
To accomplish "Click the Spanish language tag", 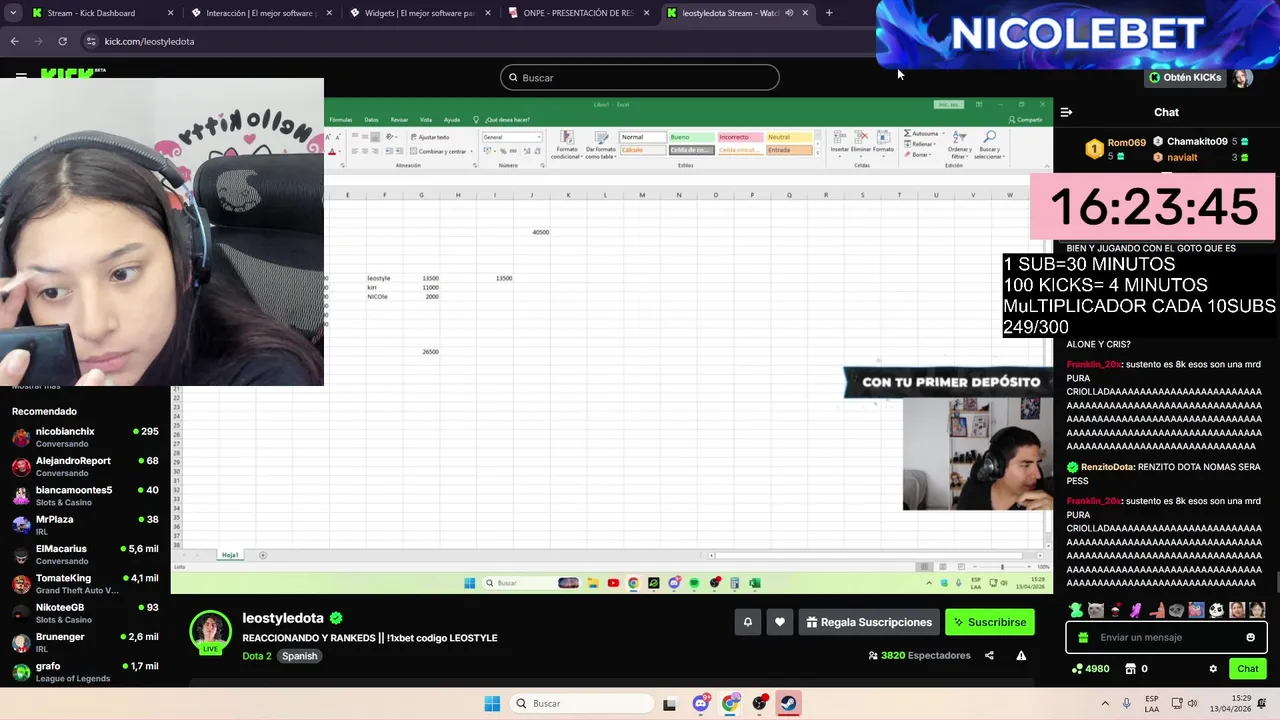I will (299, 656).
